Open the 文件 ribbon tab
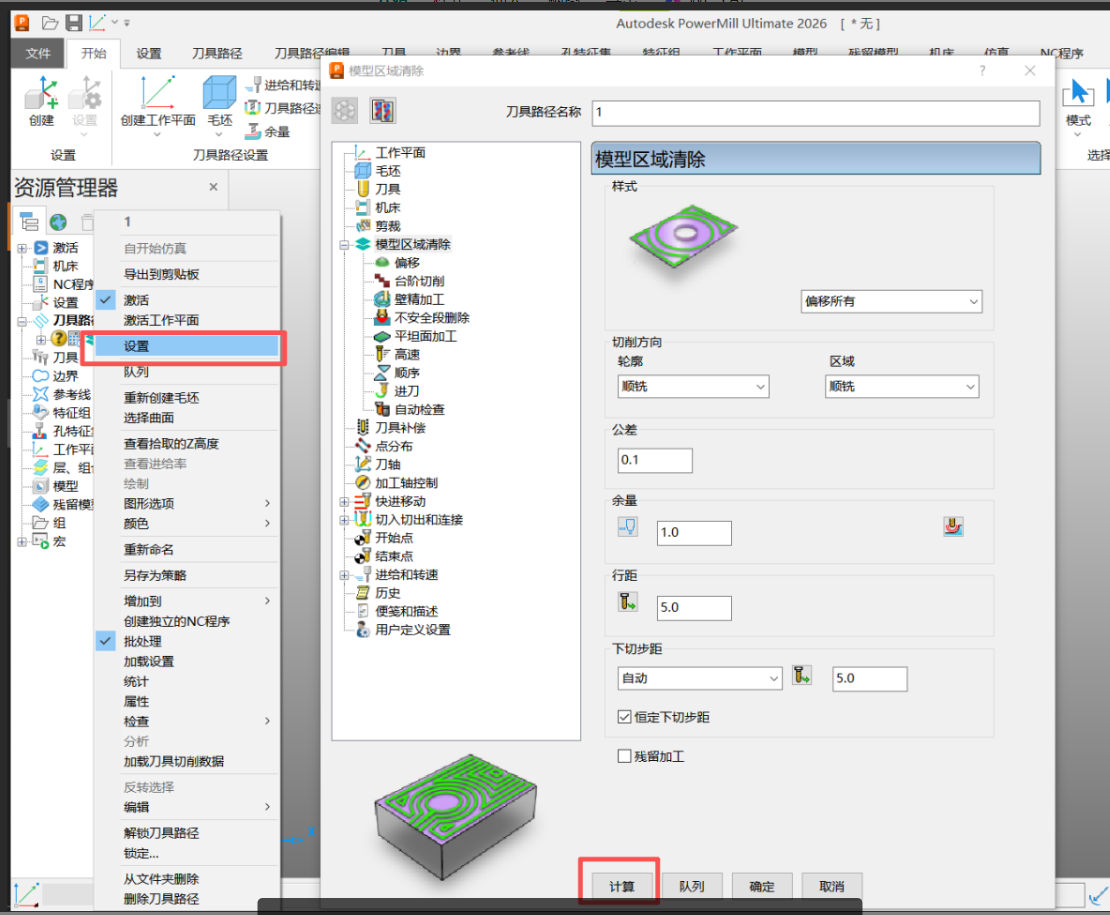 pos(38,53)
